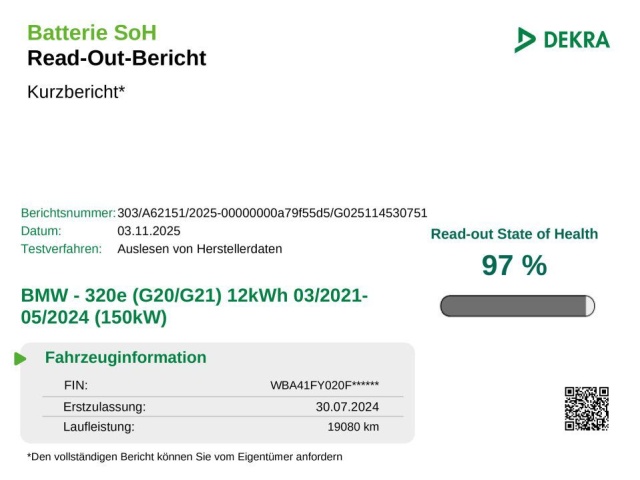
Task: Click the green Batterie SoH title
Action: point(92,33)
